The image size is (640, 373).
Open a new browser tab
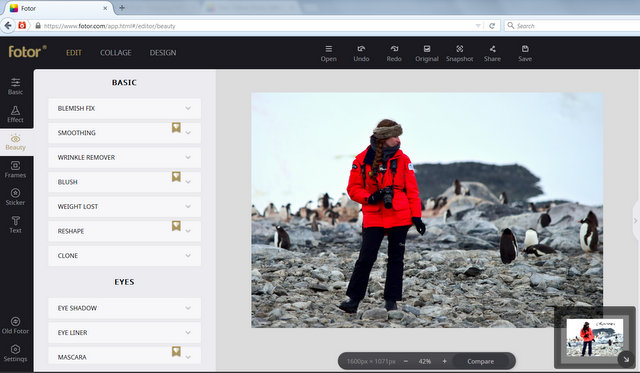122,8
